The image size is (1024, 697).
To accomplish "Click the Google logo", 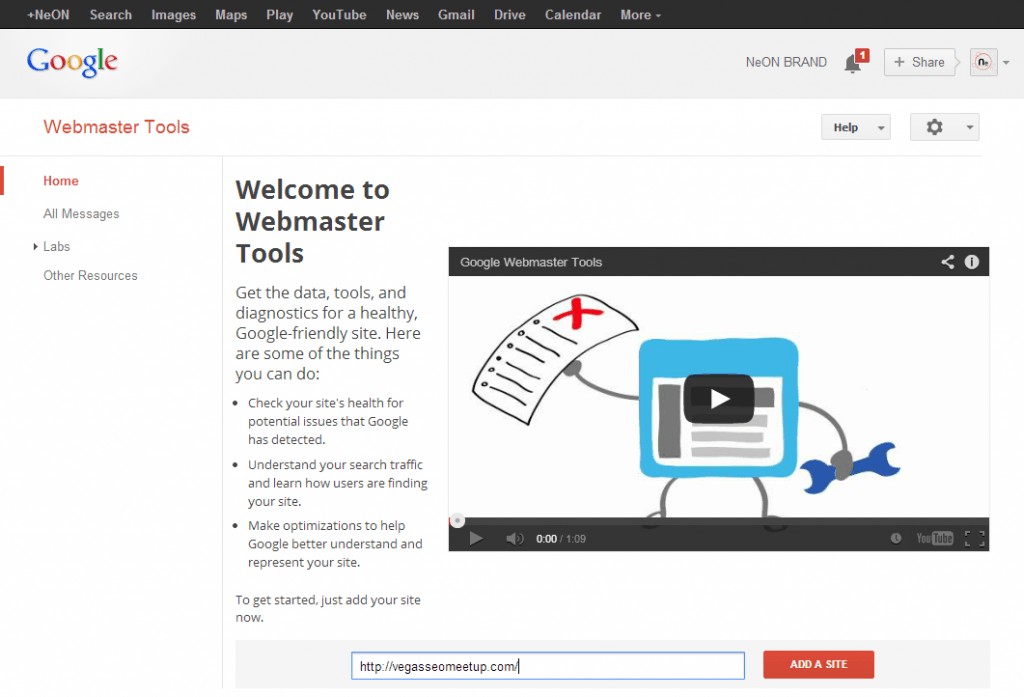I will (x=72, y=62).
